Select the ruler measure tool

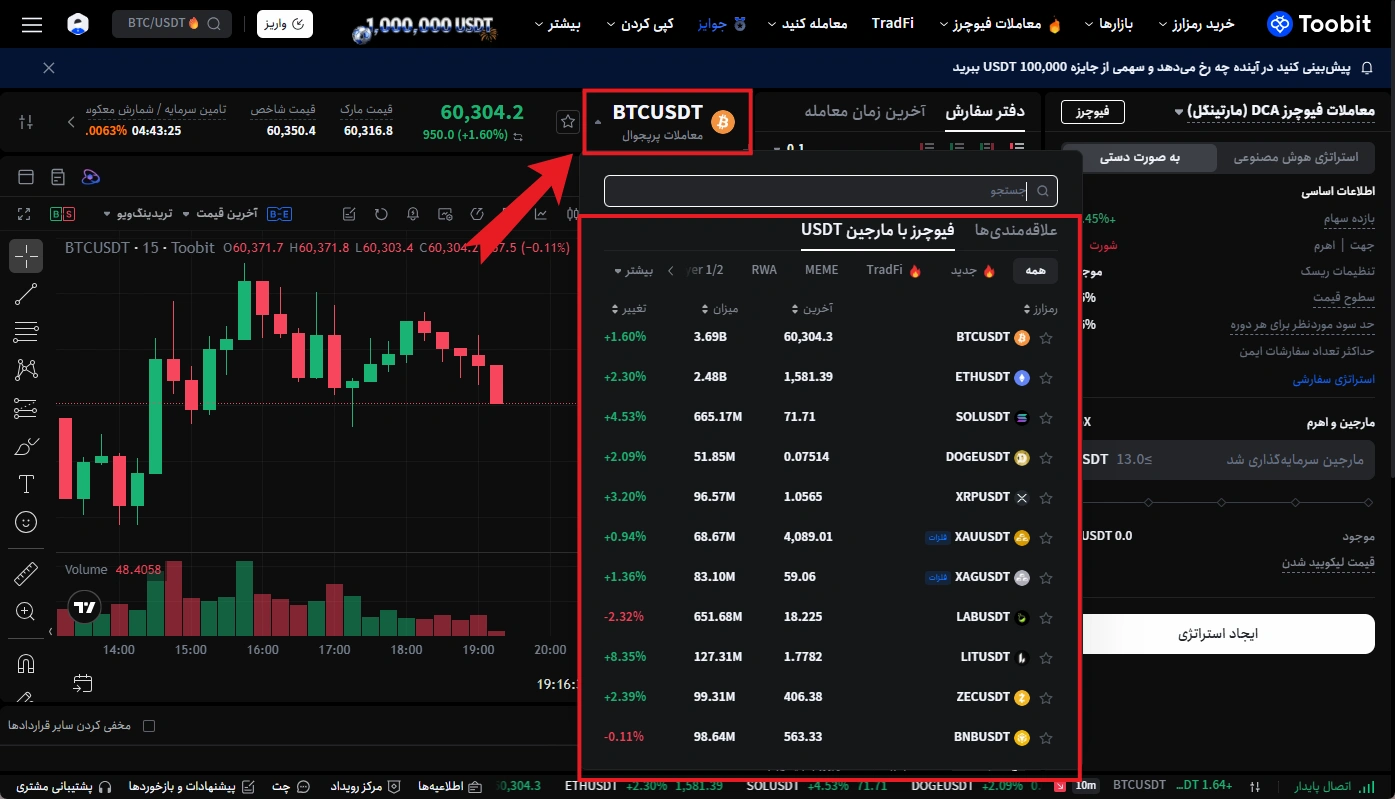(x=26, y=574)
